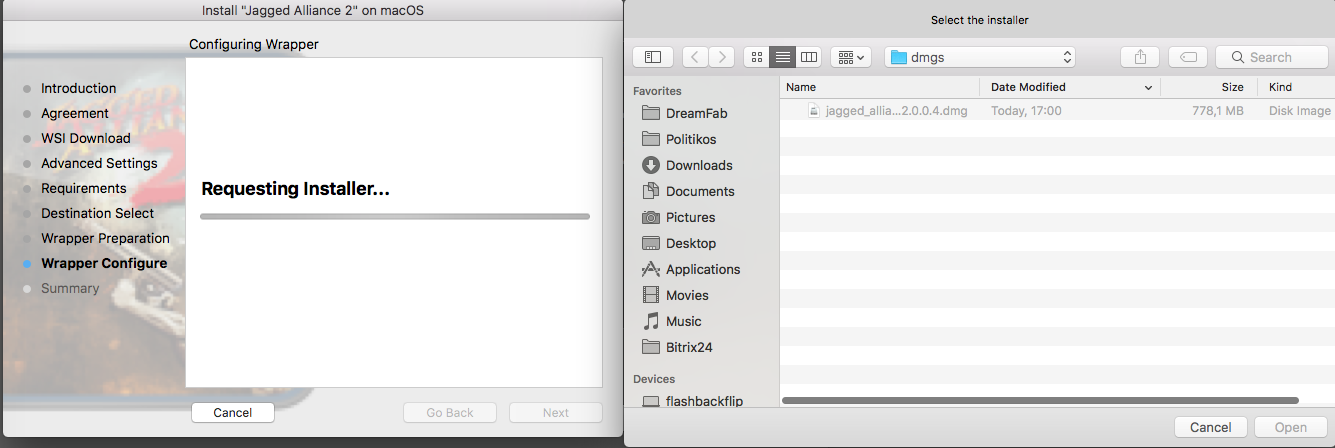Click the Share icon button
This screenshot has height=448, width=1335.
click(1139, 57)
